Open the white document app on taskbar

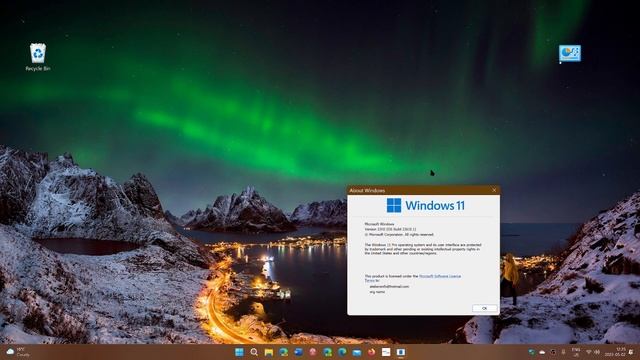click(386, 352)
